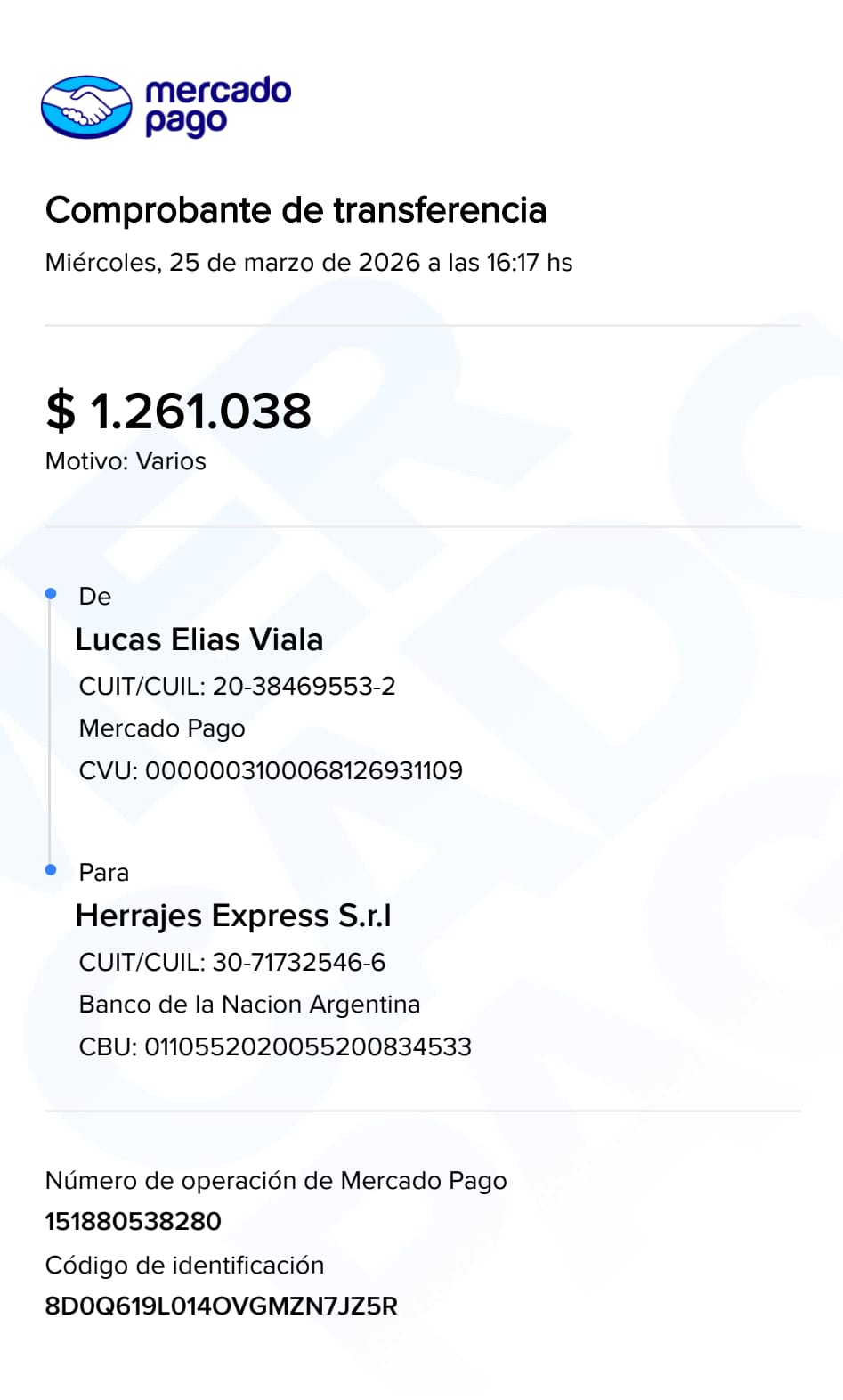Screen dimensions: 843x1400
Task: Select the $ 1.261.038 transfer amount
Action: click(x=178, y=411)
